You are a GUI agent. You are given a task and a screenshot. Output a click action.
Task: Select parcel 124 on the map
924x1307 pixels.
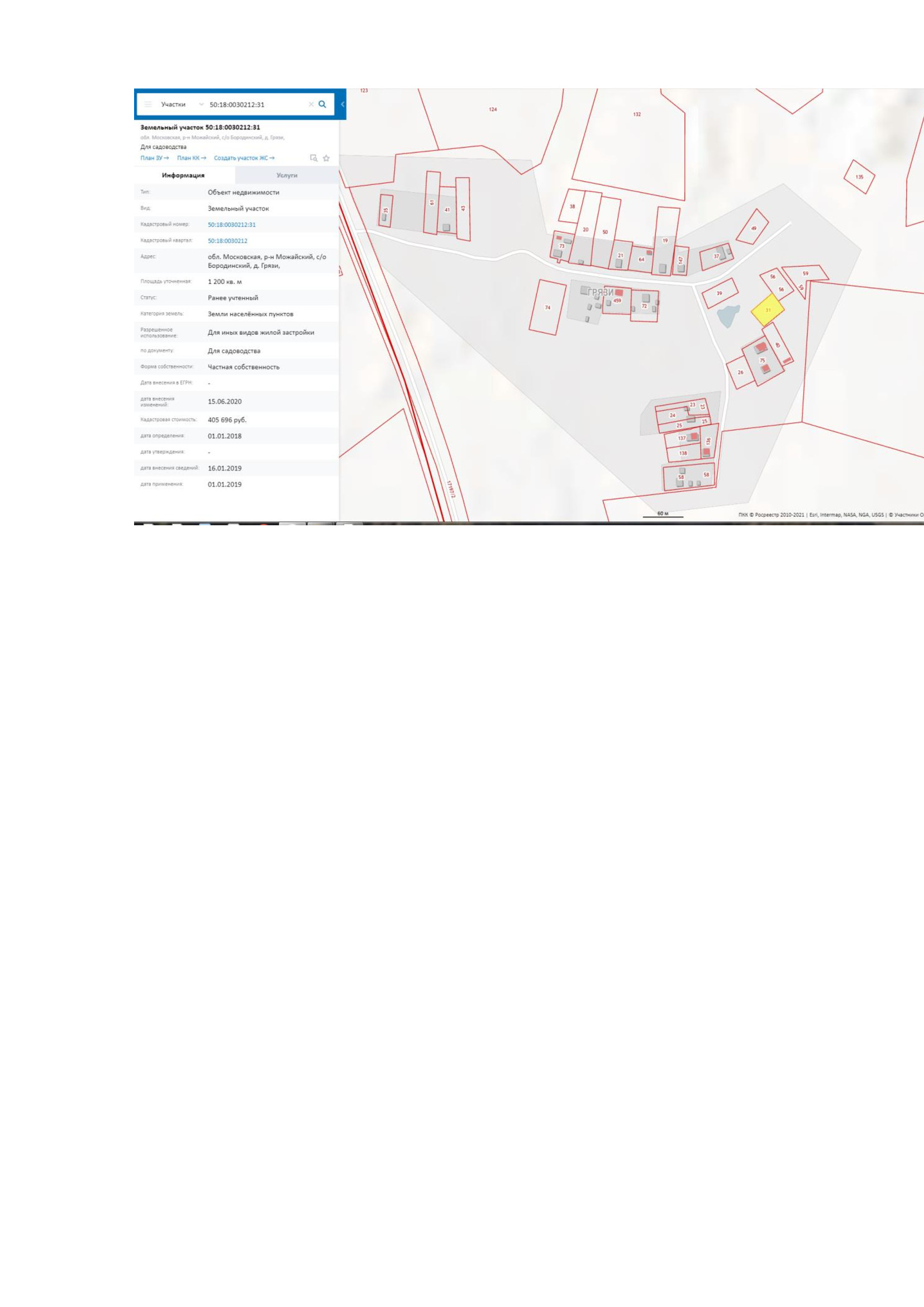493,110
